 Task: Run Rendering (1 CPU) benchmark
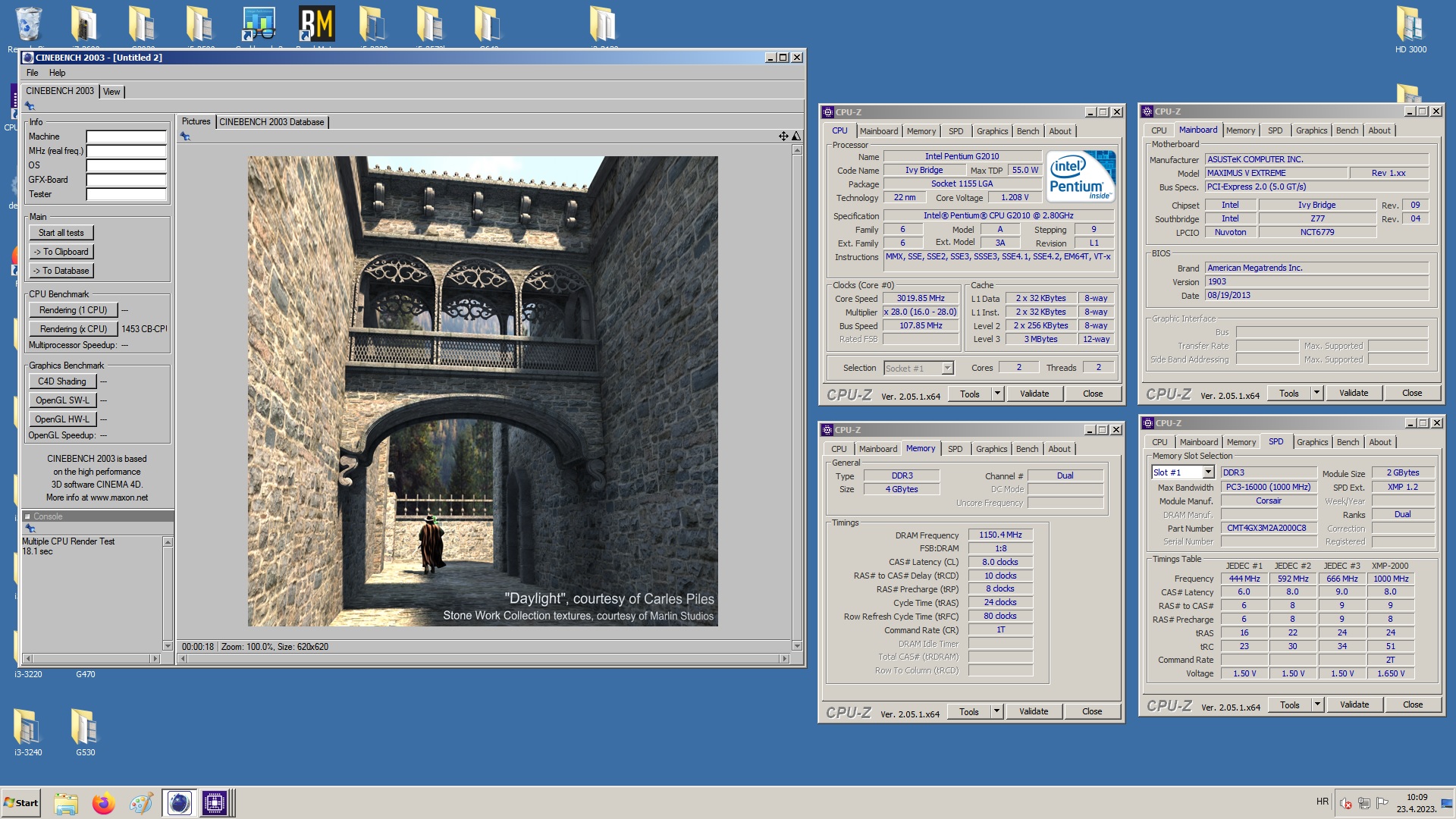pos(74,310)
